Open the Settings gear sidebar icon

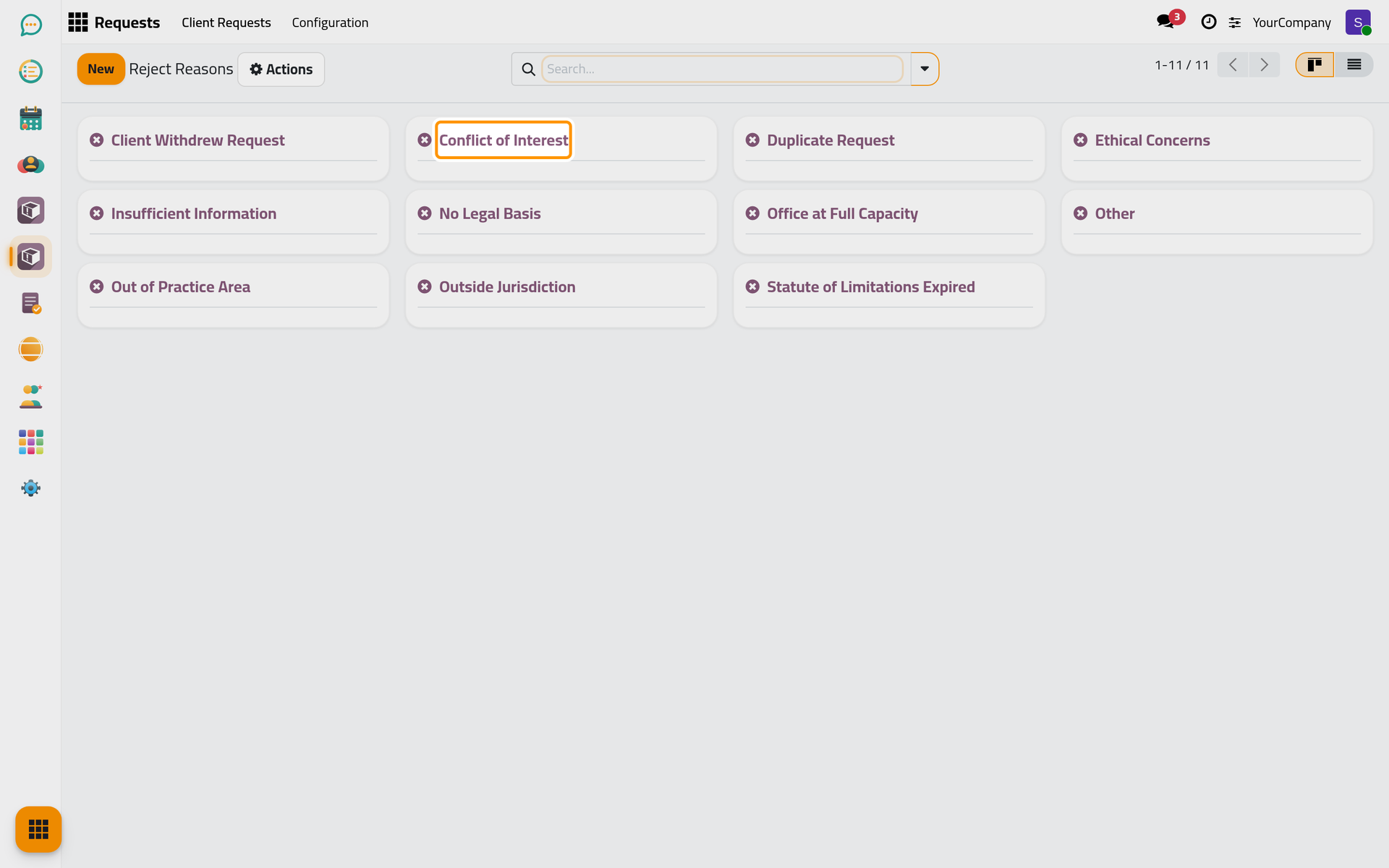tap(30, 488)
